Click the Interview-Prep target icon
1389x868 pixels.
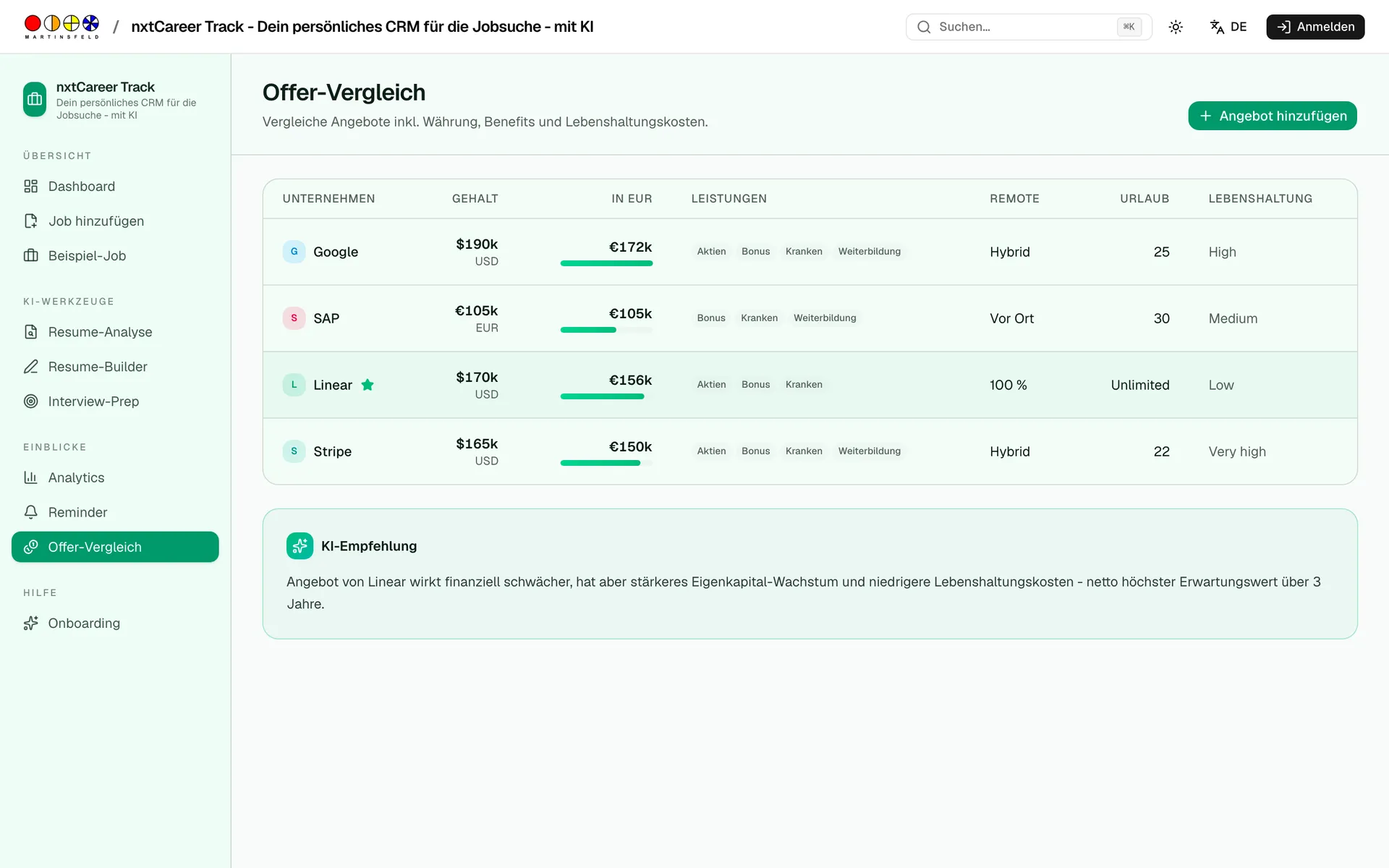(x=30, y=401)
